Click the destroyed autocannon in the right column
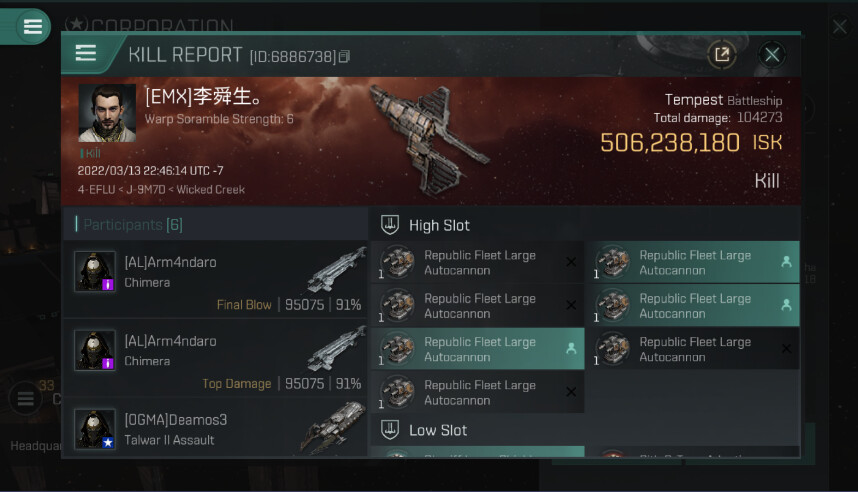Image resolution: width=858 pixels, height=492 pixels. [x=695, y=349]
